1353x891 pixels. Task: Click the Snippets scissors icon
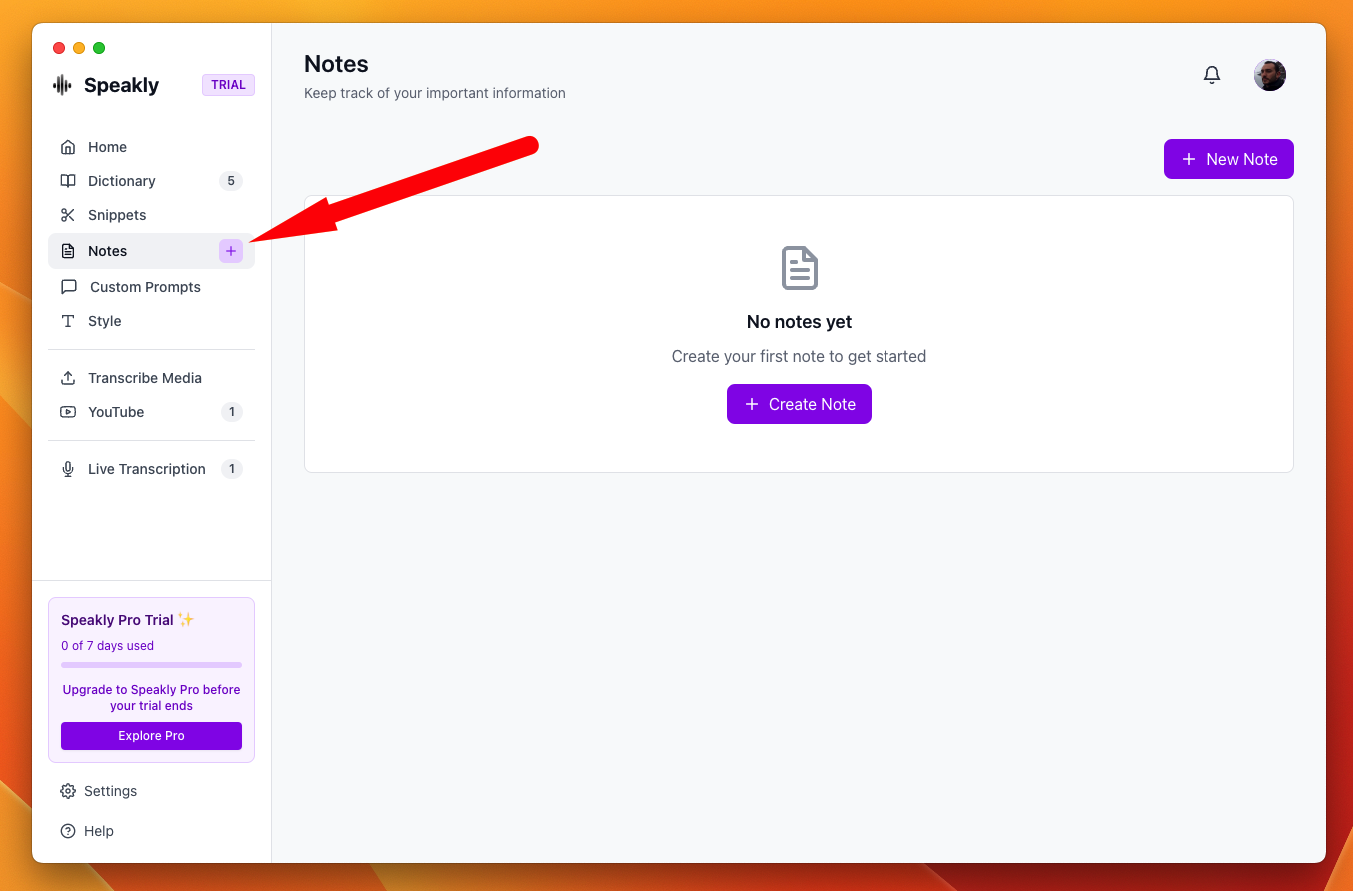click(x=67, y=215)
